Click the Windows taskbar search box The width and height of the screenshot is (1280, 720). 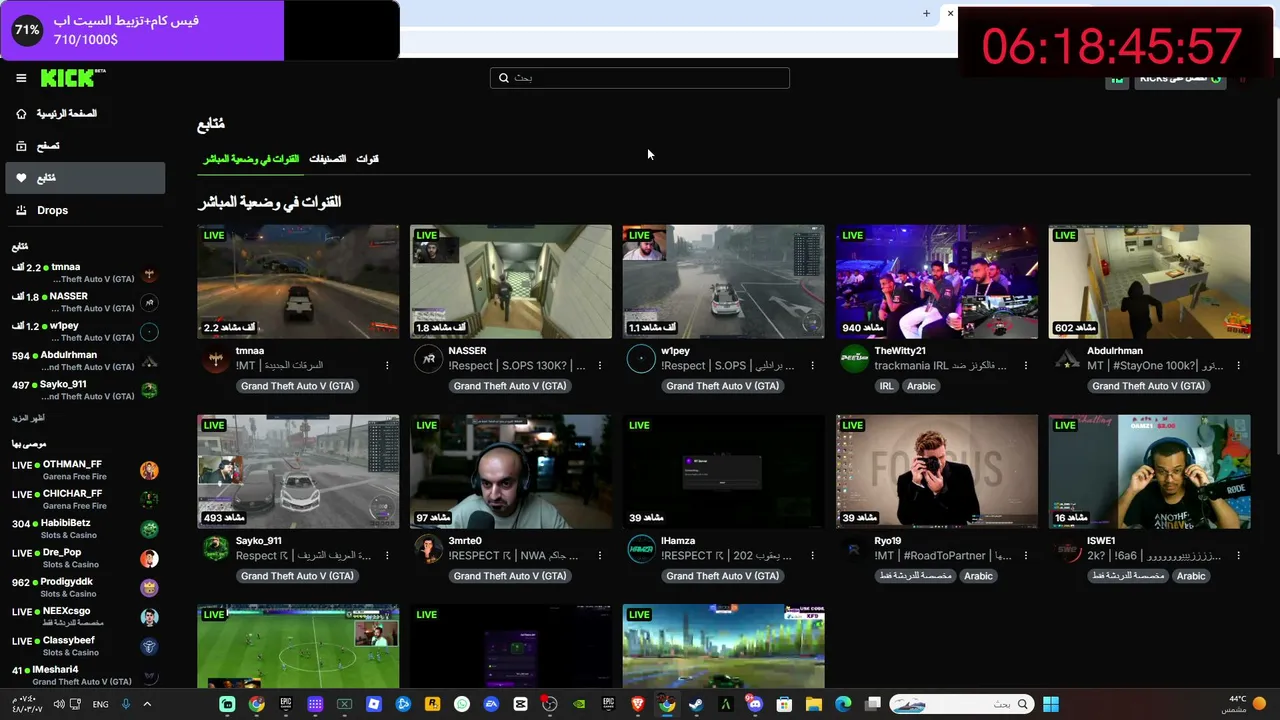961,704
